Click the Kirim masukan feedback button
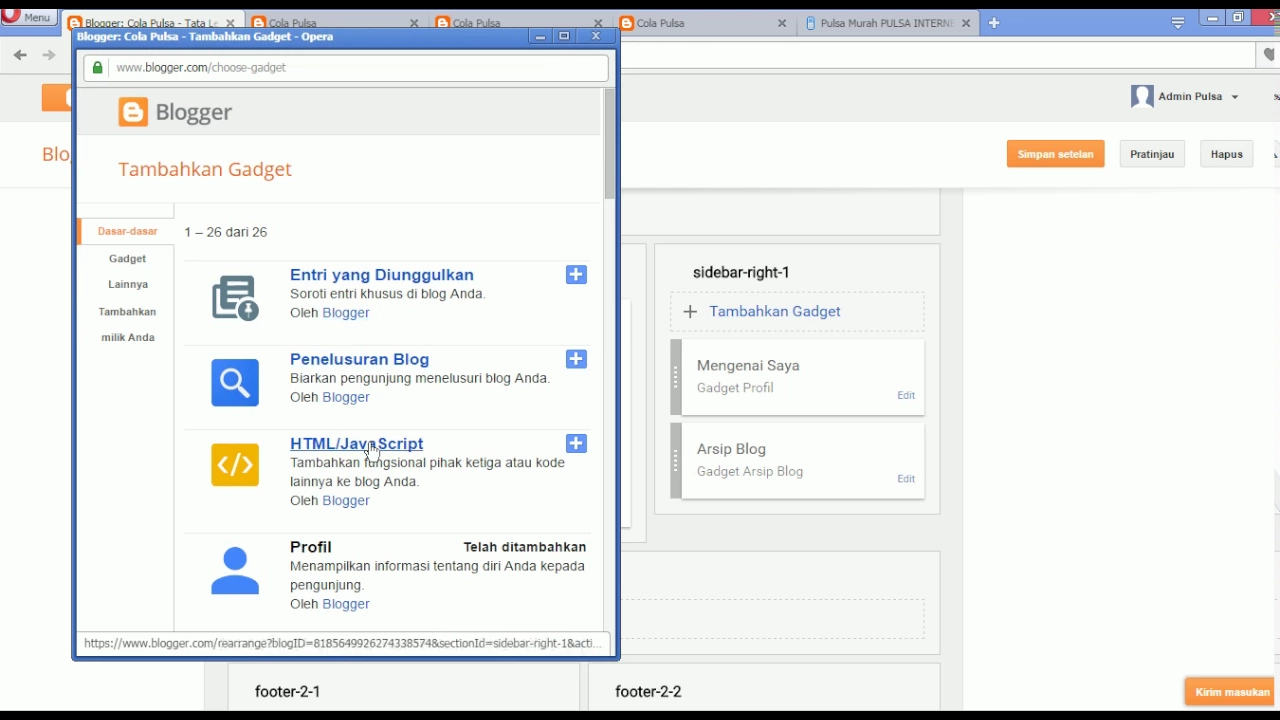This screenshot has width=1280, height=720. (x=1232, y=692)
